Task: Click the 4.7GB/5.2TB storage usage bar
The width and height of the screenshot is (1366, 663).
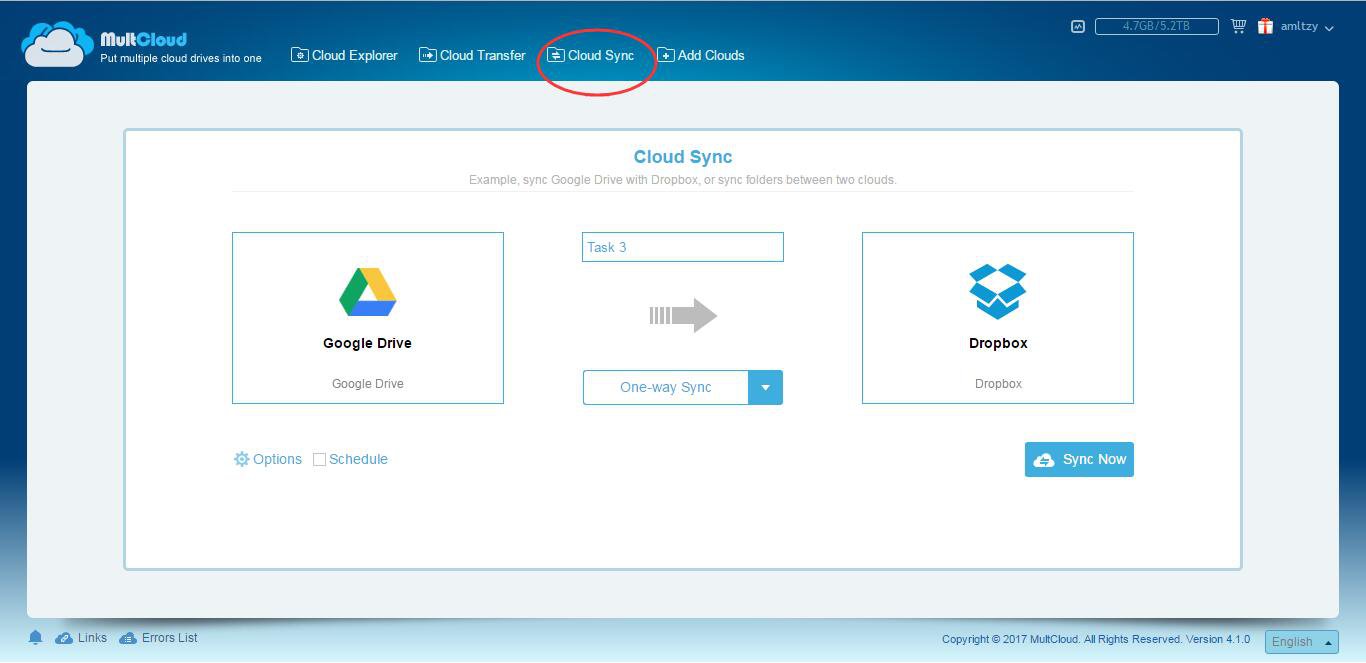Action: [1157, 26]
